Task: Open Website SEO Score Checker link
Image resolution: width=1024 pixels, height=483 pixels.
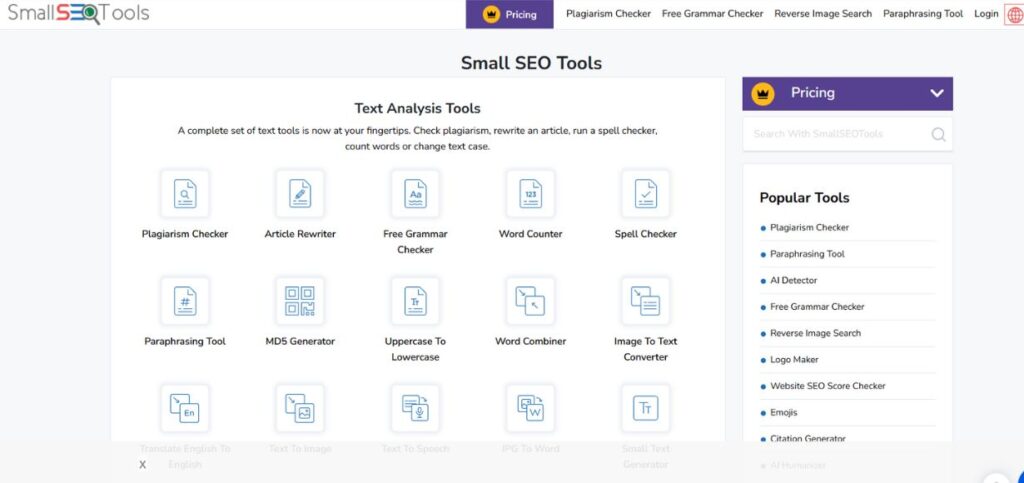Action: click(x=827, y=386)
